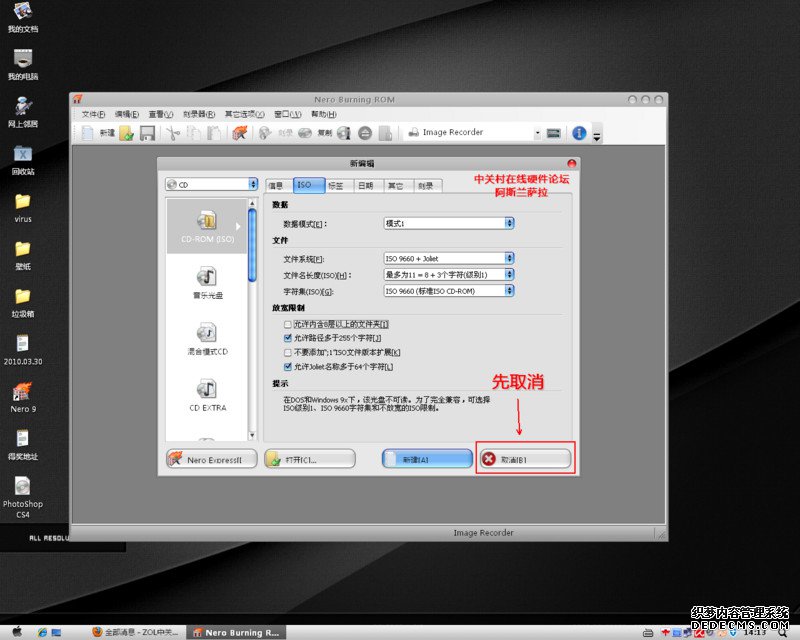The width and height of the screenshot is (800, 640).
Task: Click the paste clipboard toolbar icon
Action: [214, 134]
